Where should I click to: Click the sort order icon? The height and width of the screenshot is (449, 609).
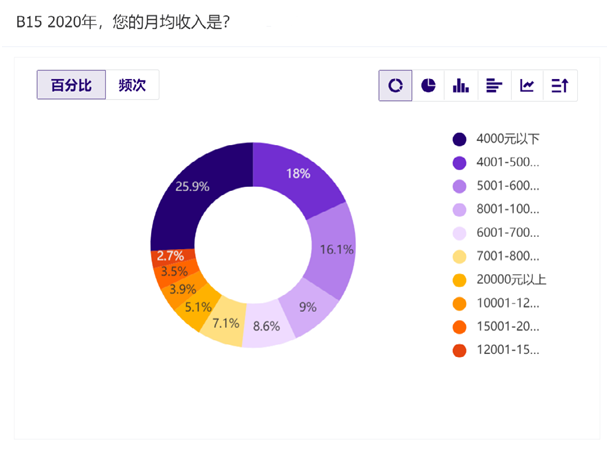(x=560, y=86)
